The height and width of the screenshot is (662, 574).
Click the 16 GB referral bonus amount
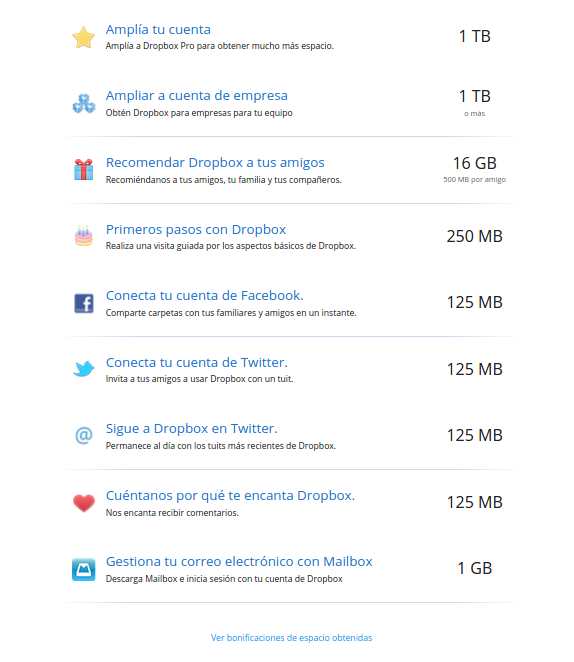click(x=475, y=163)
